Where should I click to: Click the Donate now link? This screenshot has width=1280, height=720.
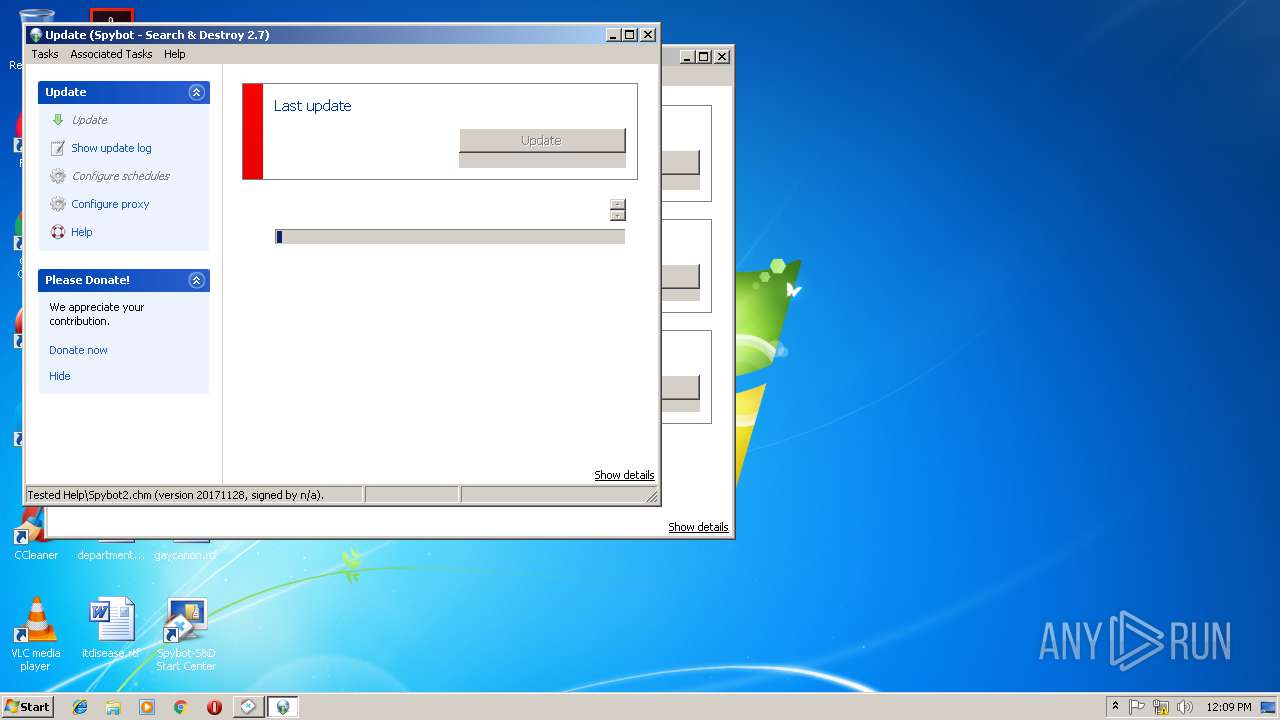[x=78, y=350]
